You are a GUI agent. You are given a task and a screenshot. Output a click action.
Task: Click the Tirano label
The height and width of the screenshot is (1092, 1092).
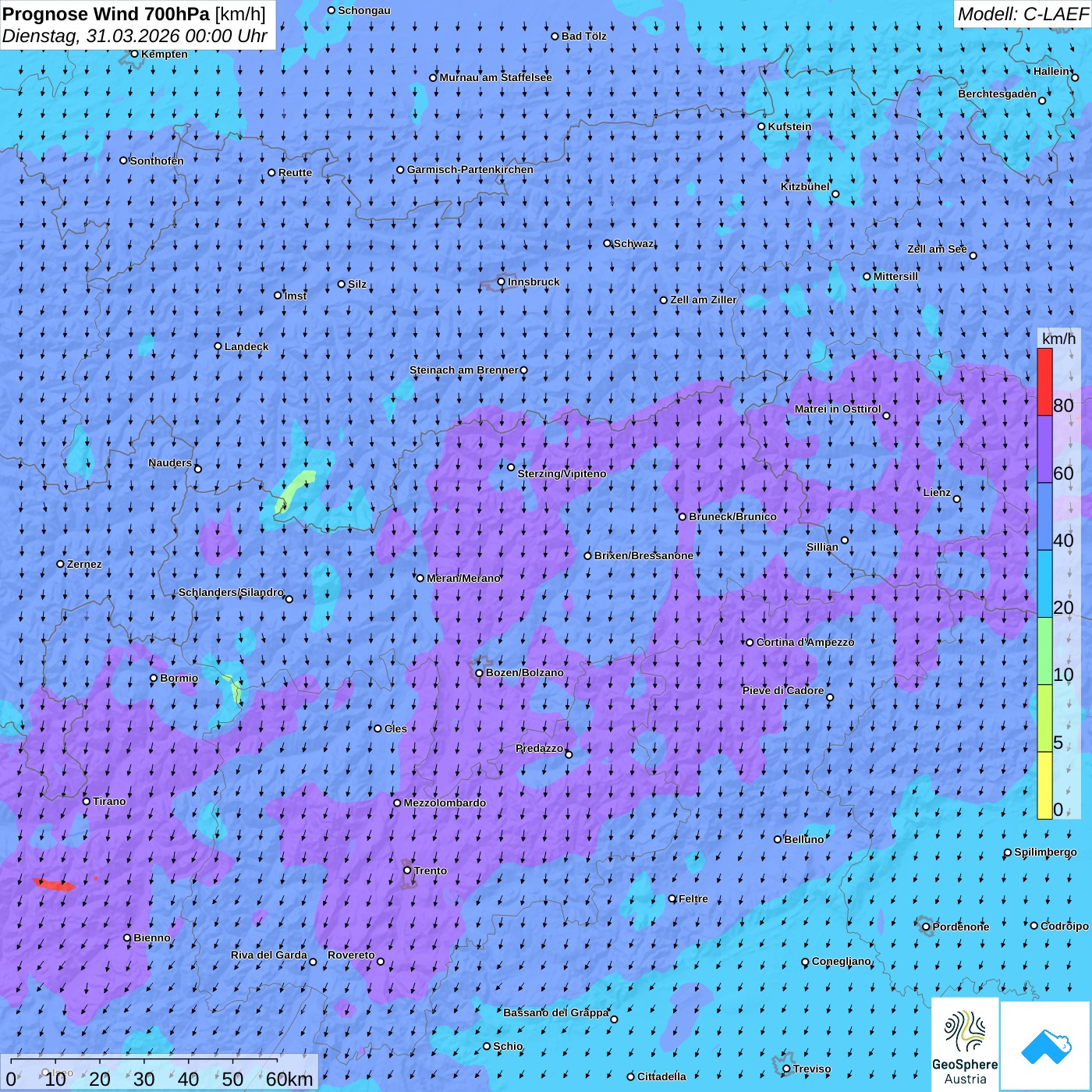(x=109, y=801)
